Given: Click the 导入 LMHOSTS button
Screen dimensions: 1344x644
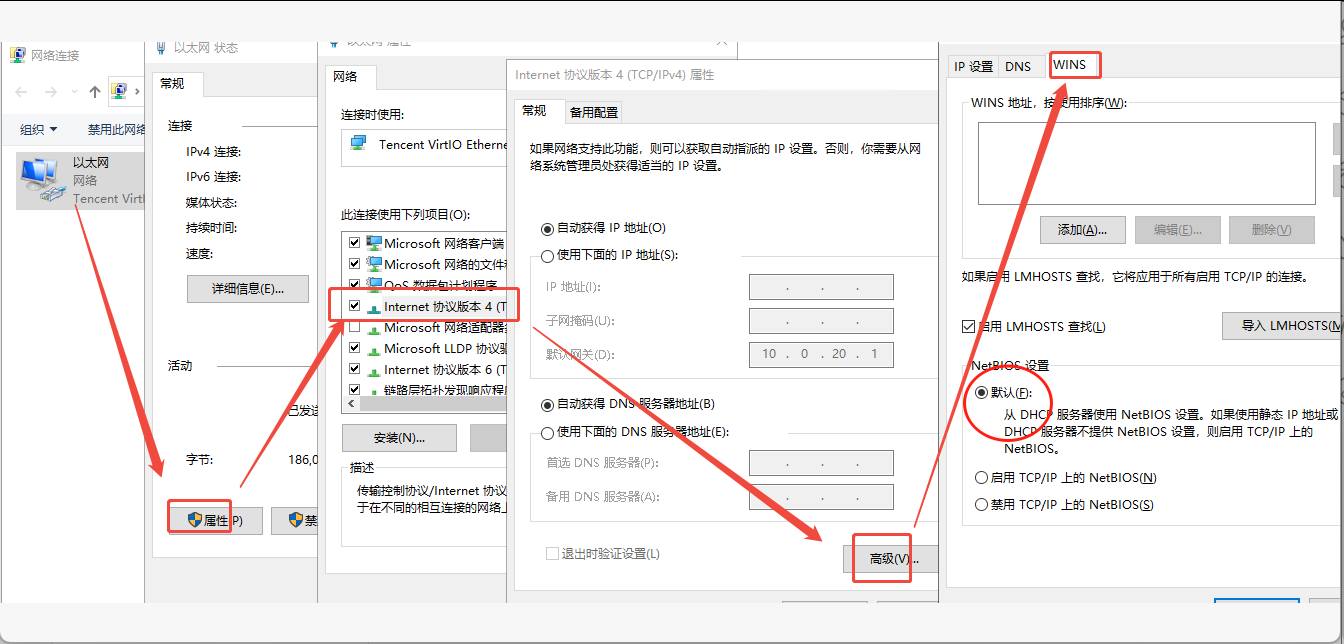Looking at the screenshot, I should point(1283,326).
